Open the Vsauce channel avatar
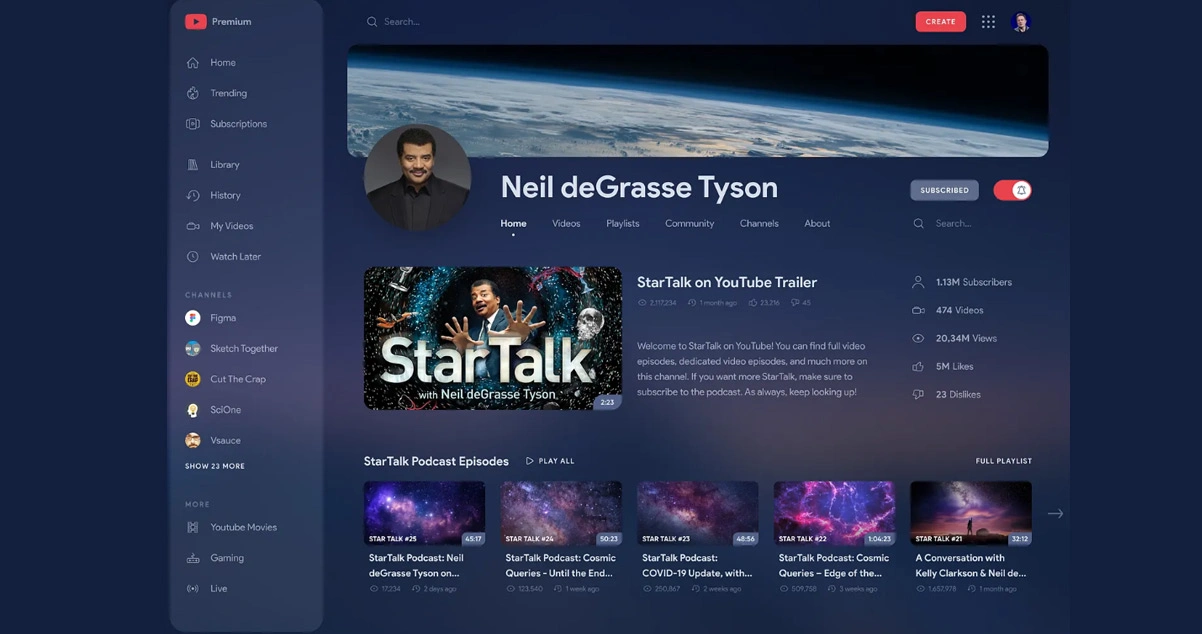 coord(193,440)
